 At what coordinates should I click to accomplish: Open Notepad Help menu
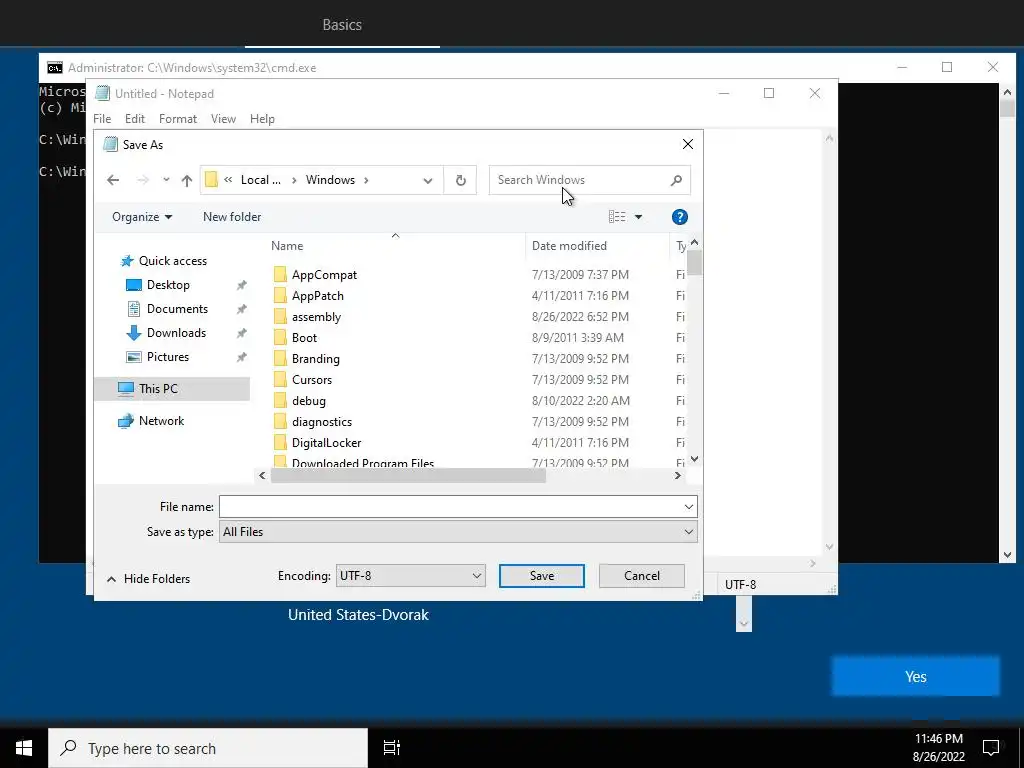coord(262,119)
